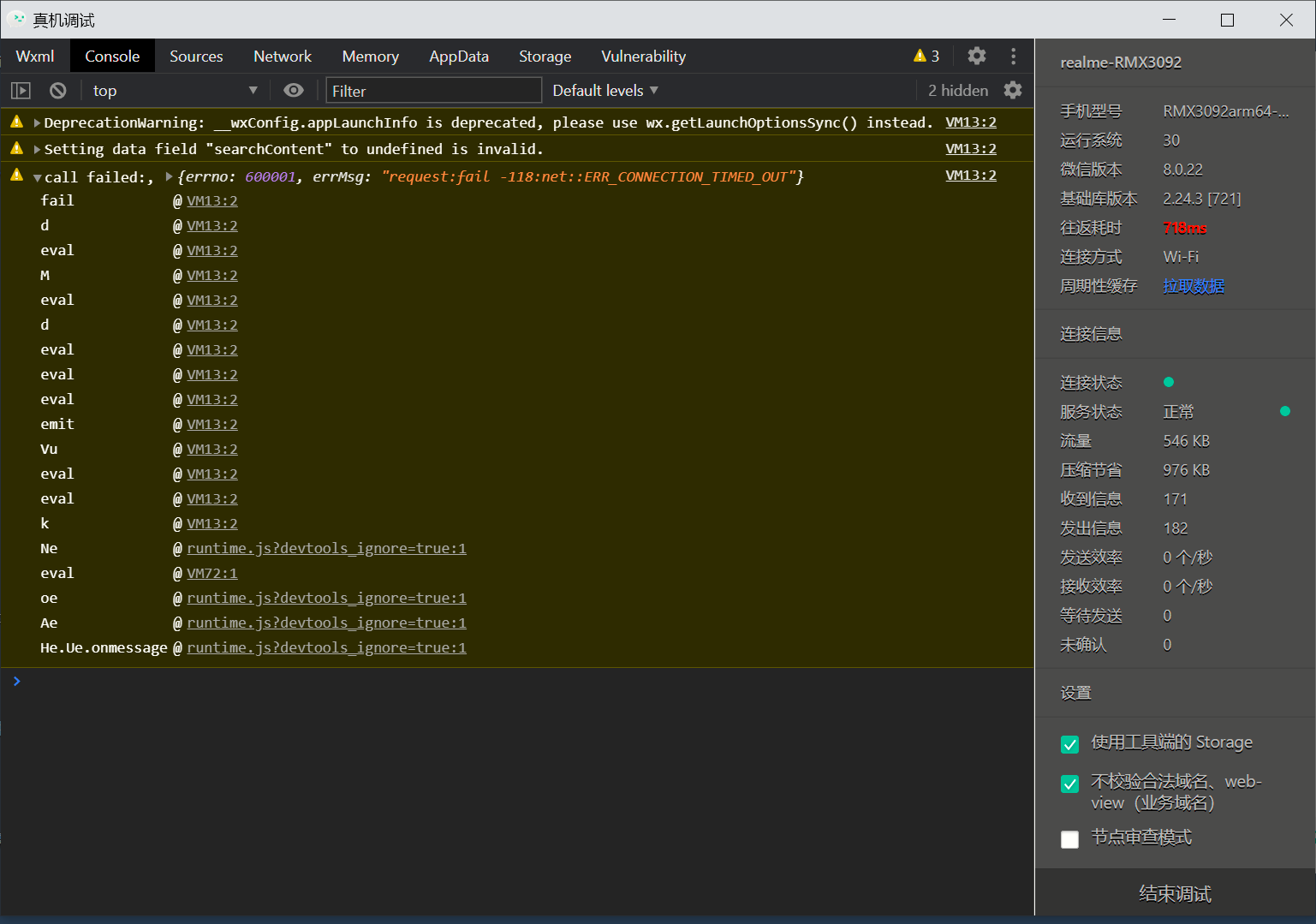Clear the console with the block icon
Viewport: 1316px width, 924px height.
[58, 91]
